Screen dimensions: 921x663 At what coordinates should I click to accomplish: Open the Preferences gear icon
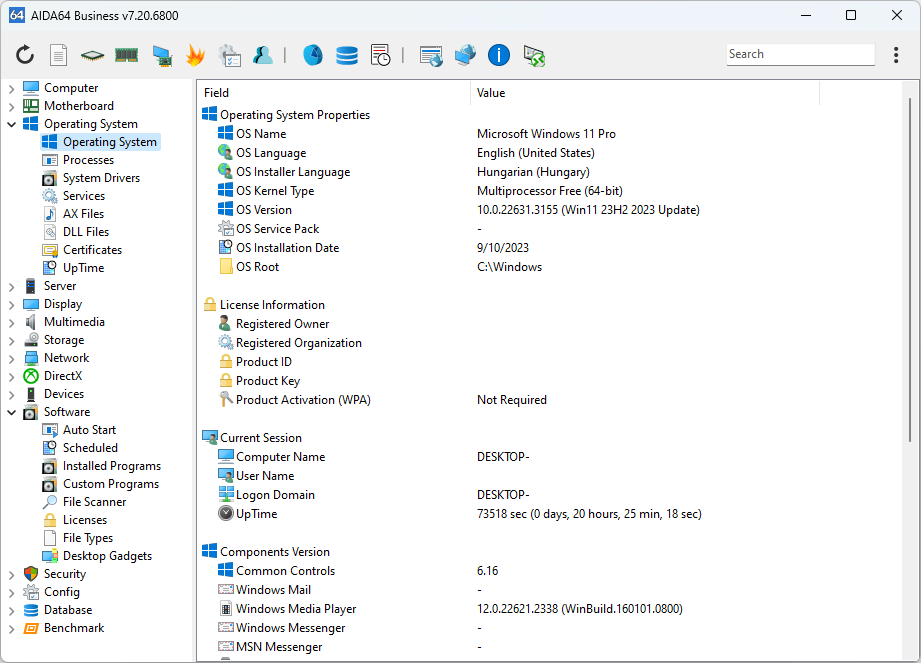point(229,55)
